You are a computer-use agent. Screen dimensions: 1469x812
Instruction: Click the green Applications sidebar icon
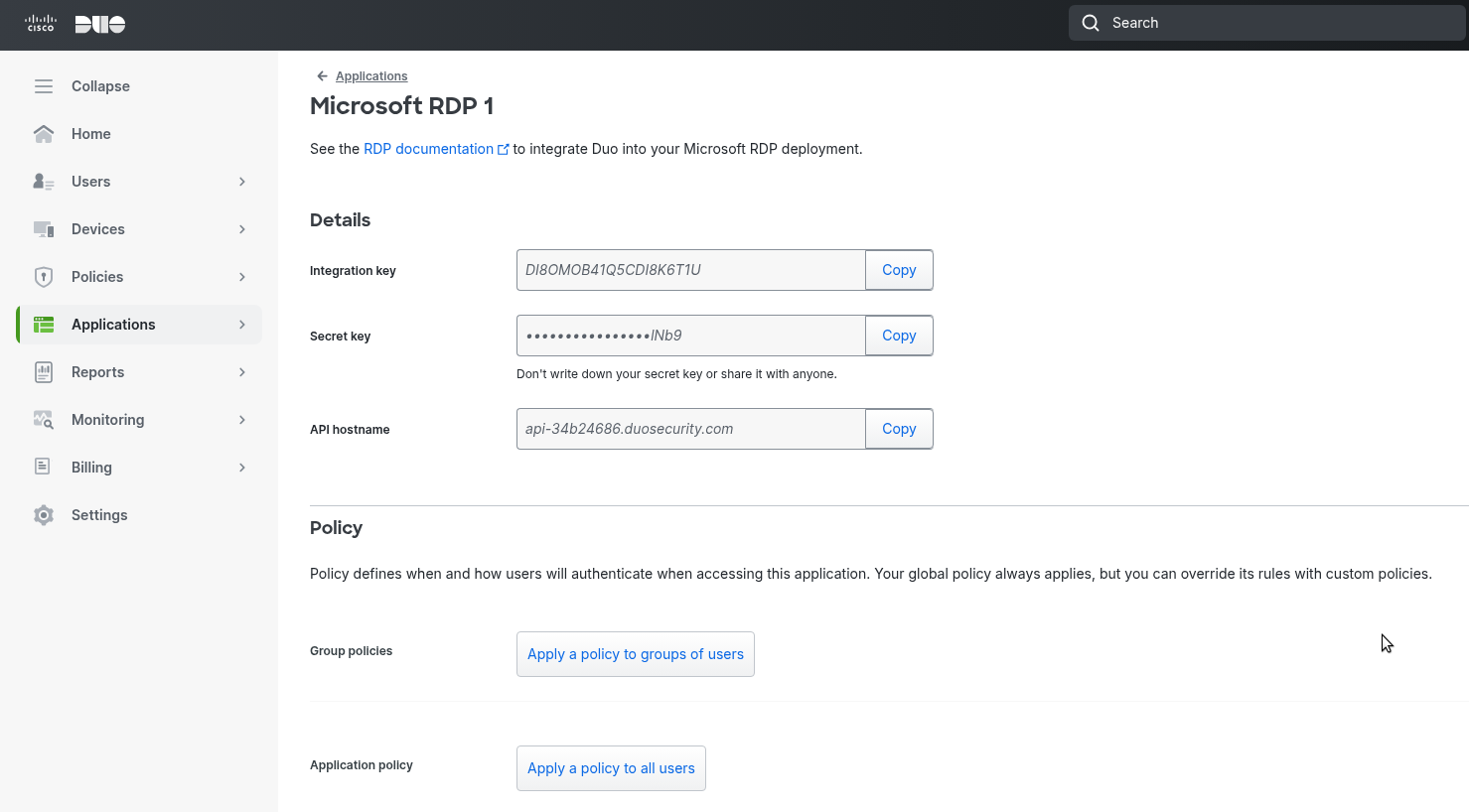(x=44, y=325)
